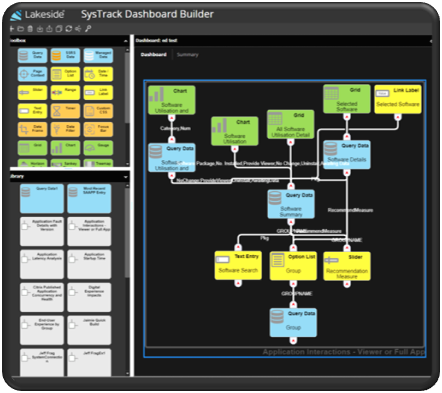Select the Data Filter toolbox item

click(x=65, y=130)
